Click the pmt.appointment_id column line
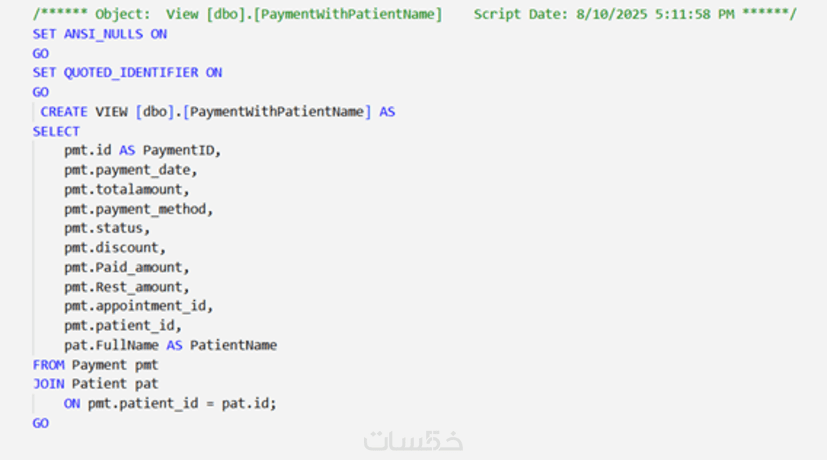 [x=139, y=306]
